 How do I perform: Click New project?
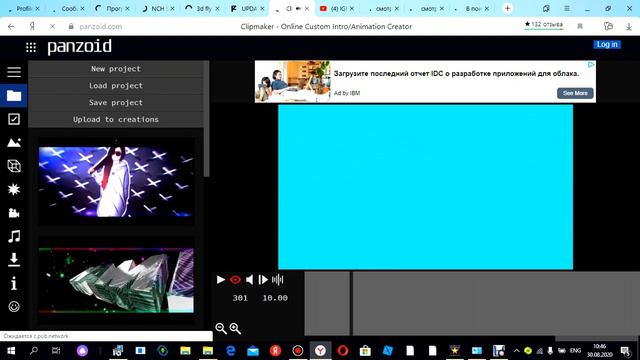[x=116, y=69]
